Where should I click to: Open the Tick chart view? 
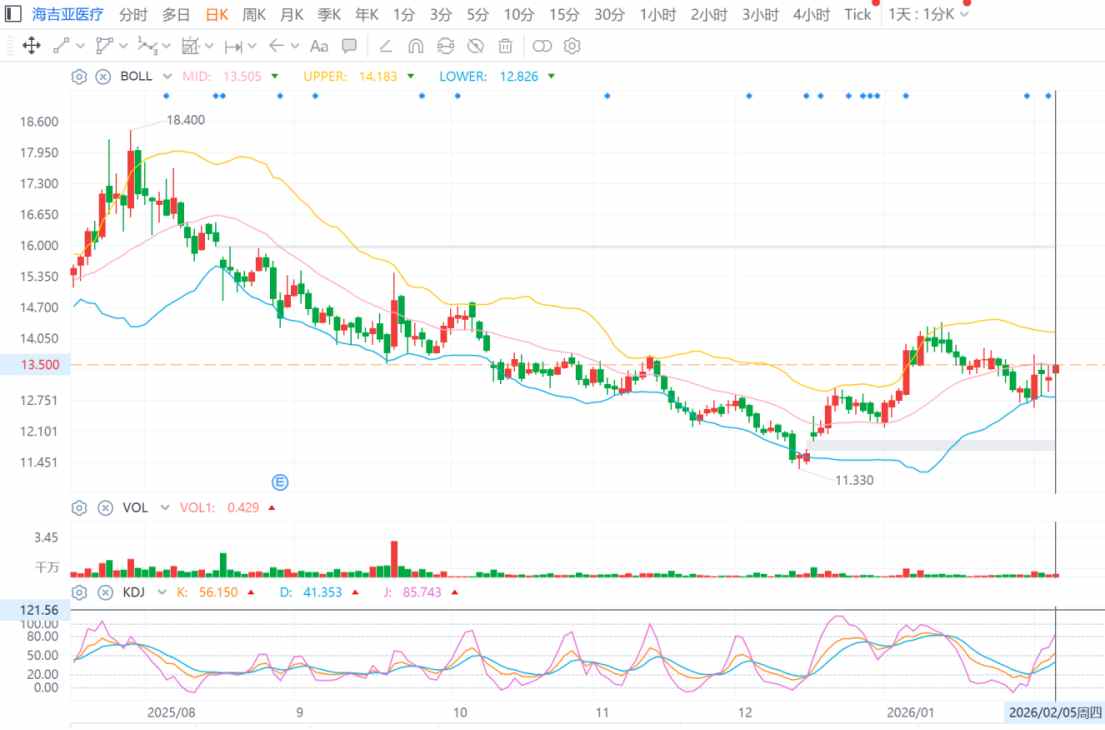[857, 14]
